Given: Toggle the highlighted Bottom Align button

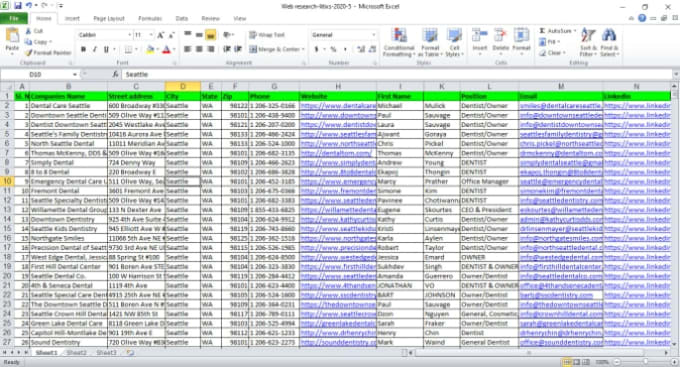Looking at the screenshot, I should click(210, 35).
